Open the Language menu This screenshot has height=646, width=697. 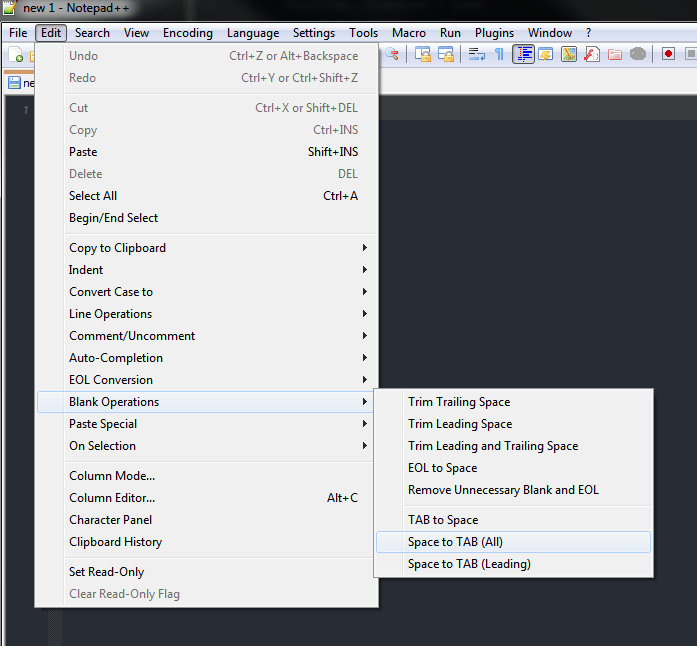click(253, 33)
